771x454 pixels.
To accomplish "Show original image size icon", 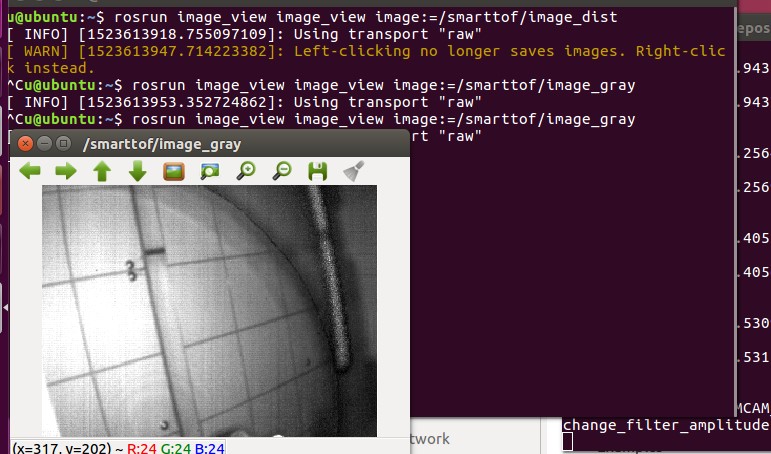I will [174, 172].
